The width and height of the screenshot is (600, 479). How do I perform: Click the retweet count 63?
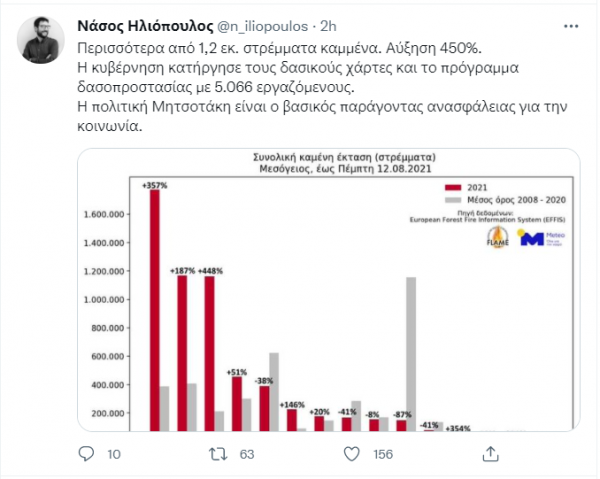click(x=247, y=455)
